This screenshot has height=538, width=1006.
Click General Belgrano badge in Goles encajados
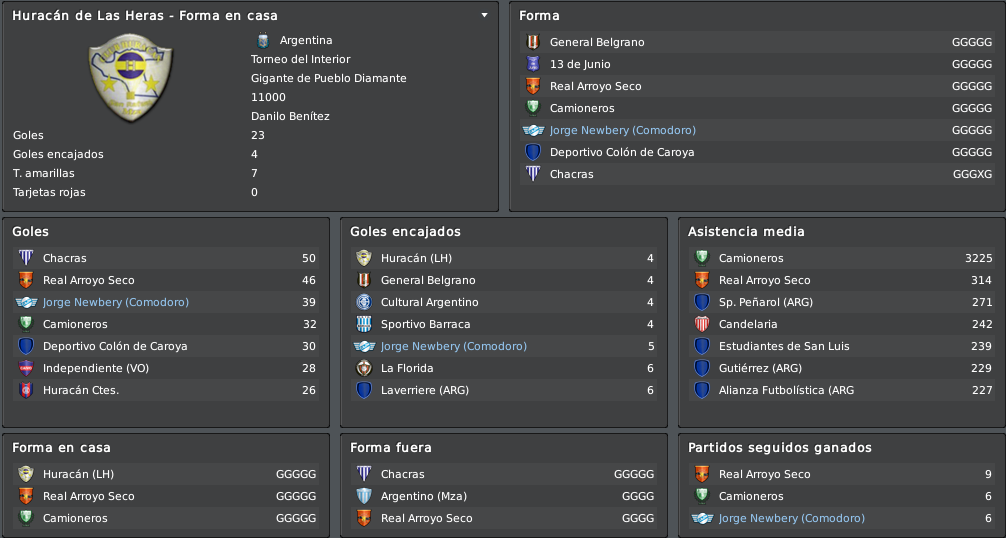click(364, 280)
